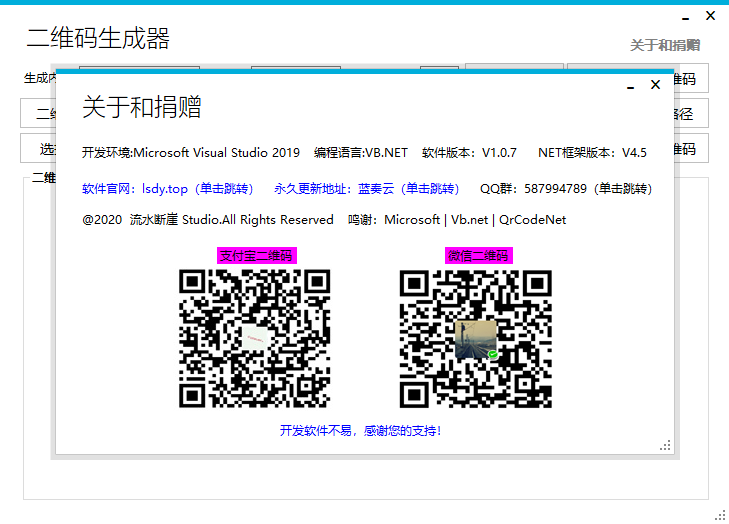Click the Alipay donation QR code image
This screenshot has width=729, height=524.
pos(255,339)
